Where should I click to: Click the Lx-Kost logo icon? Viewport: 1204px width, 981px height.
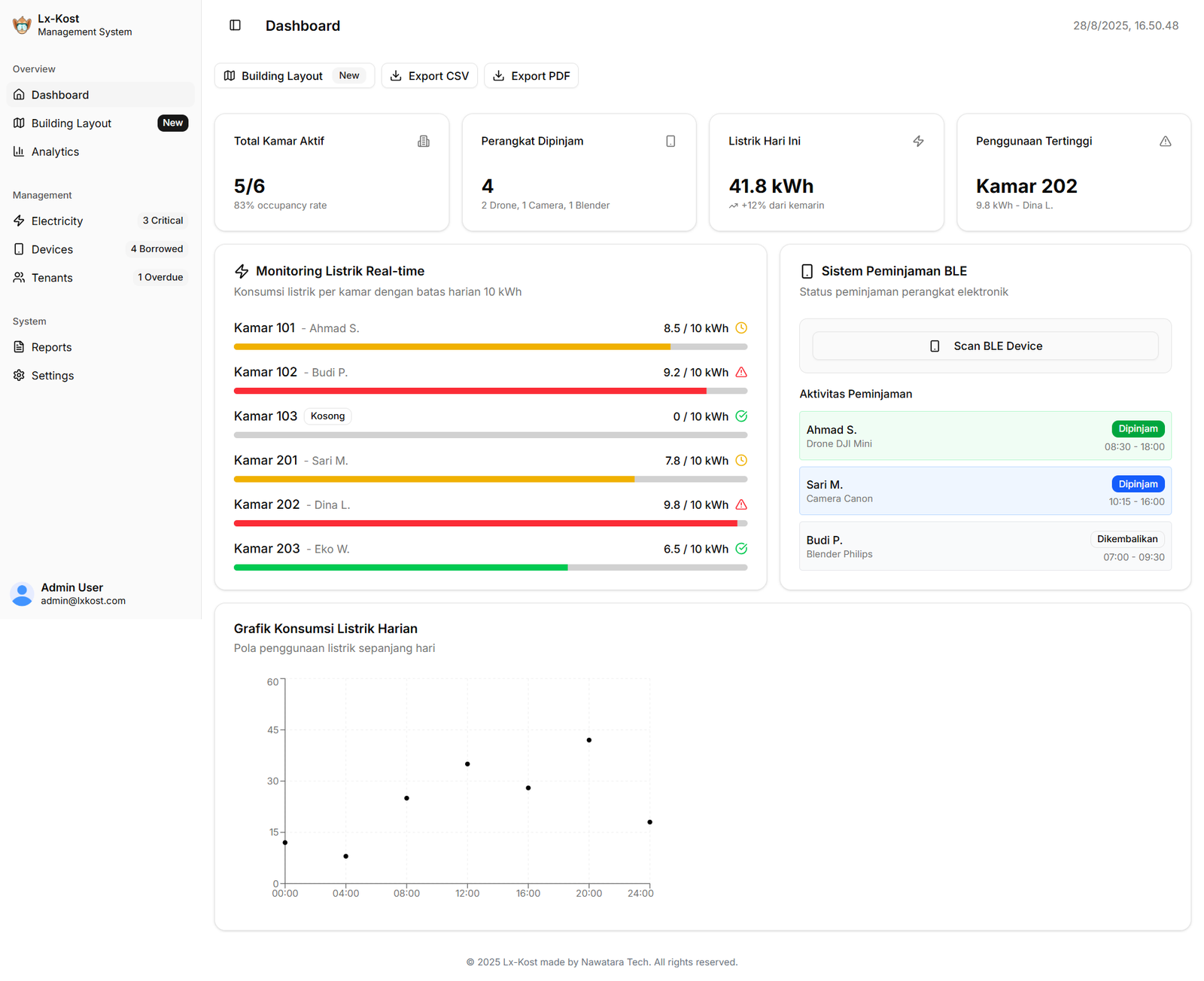[x=22, y=26]
